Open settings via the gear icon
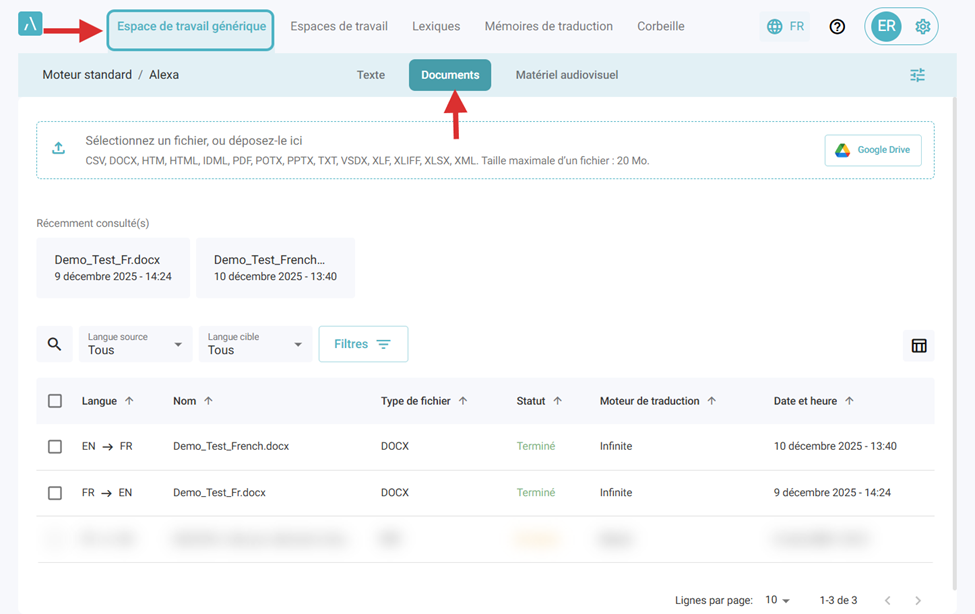 coord(922,27)
